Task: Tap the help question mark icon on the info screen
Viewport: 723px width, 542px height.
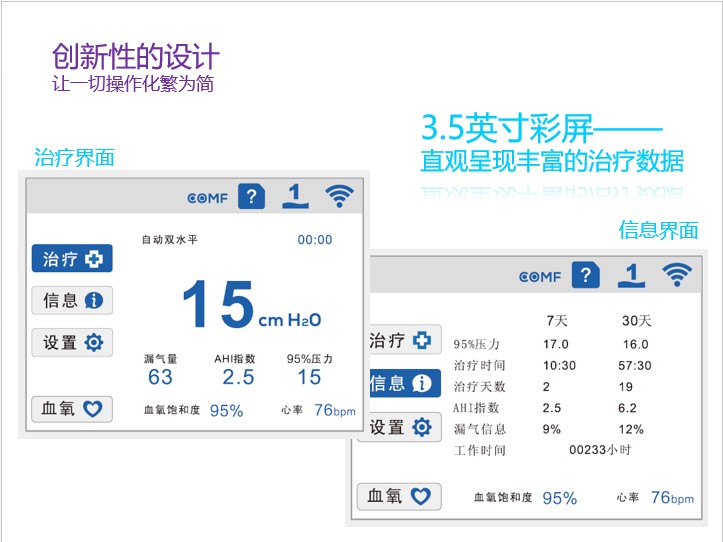Action: pos(585,276)
